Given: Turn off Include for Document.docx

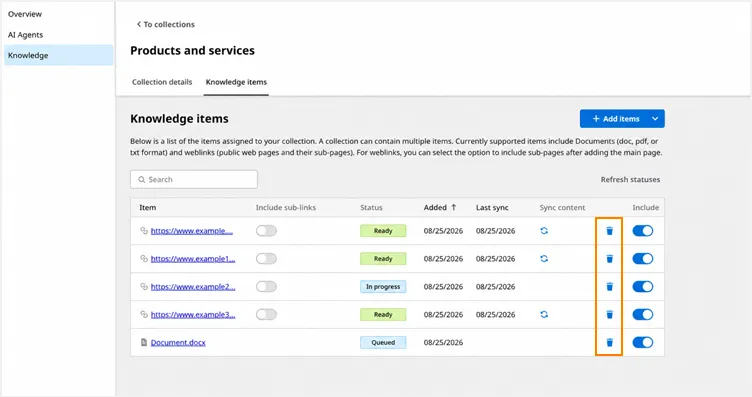Looking at the screenshot, I should pyautogui.click(x=643, y=342).
